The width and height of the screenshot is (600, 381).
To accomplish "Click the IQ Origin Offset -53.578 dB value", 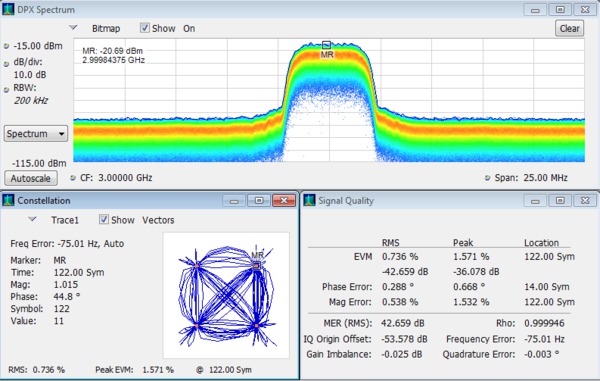I will [404, 339].
